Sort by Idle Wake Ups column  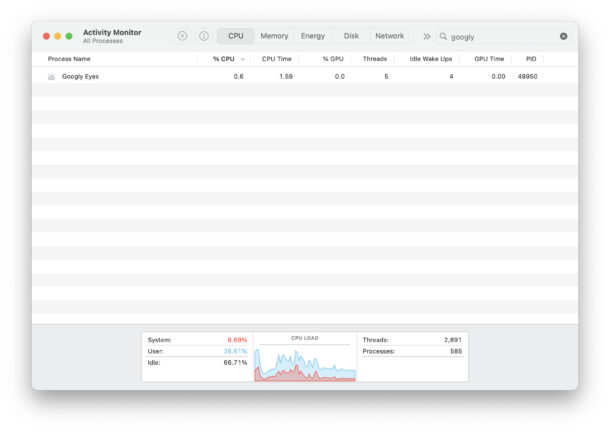[x=430, y=59]
